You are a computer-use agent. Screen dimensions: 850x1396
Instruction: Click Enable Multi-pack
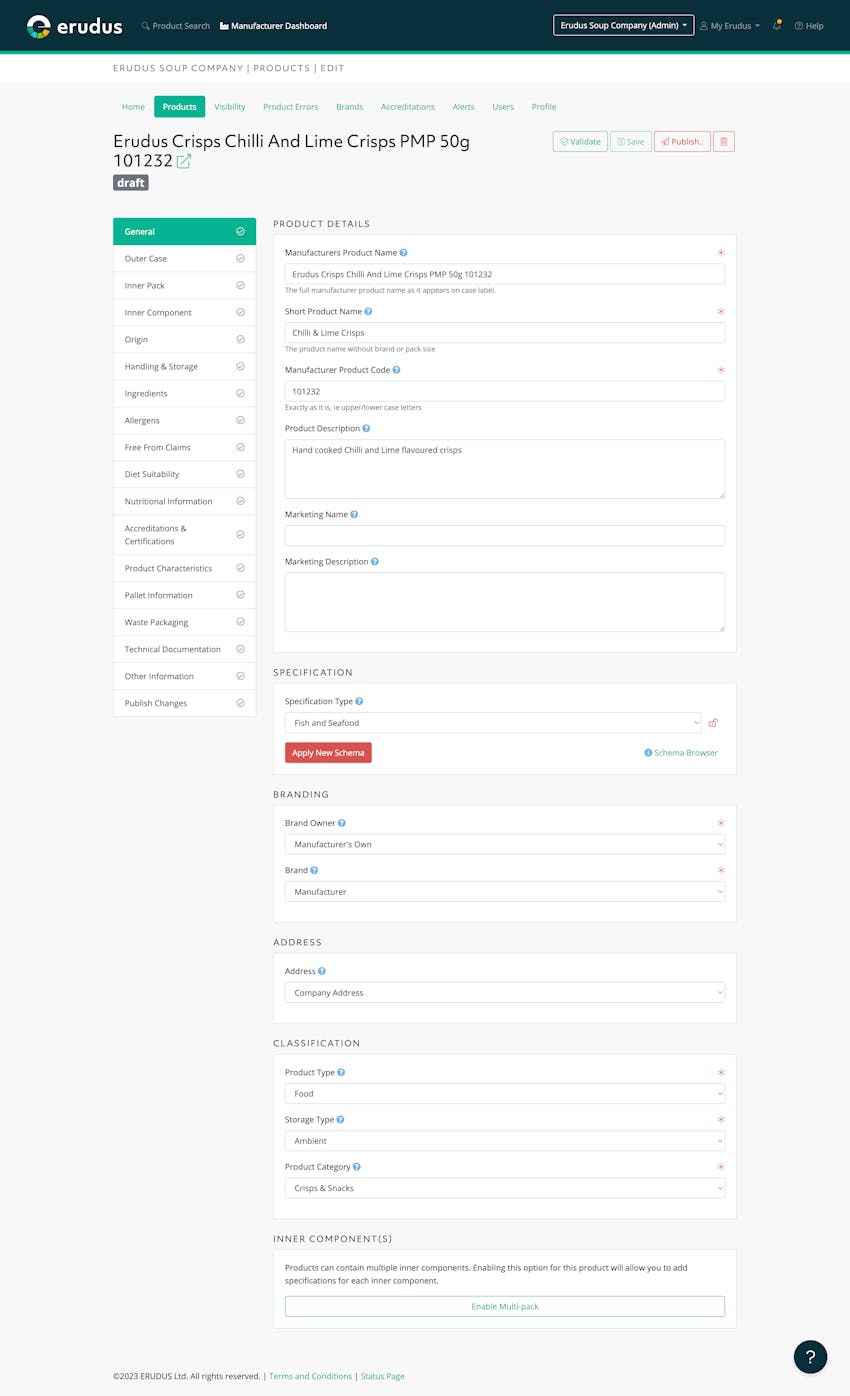pyautogui.click(x=505, y=1306)
